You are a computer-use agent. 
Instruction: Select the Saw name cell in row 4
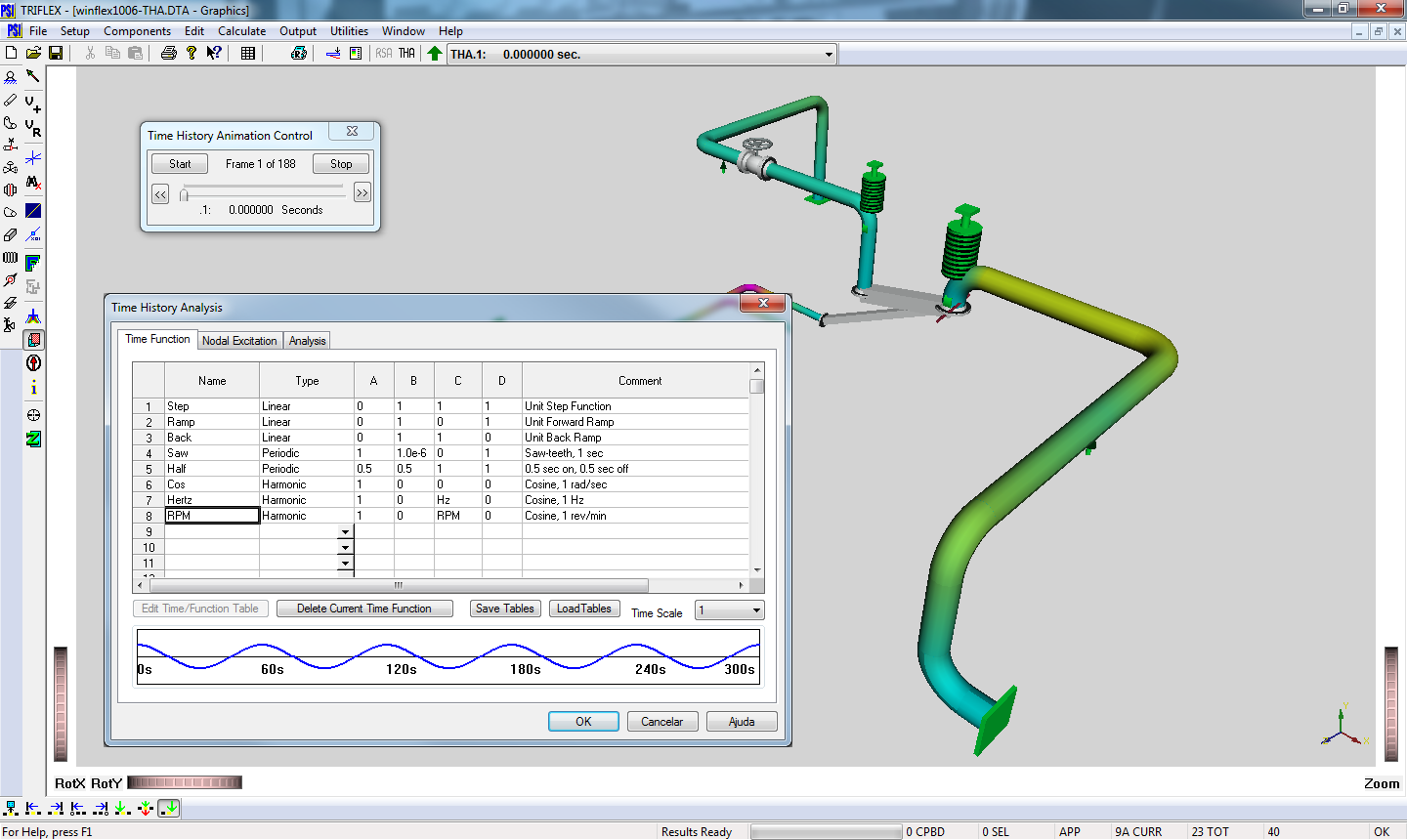click(x=212, y=453)
